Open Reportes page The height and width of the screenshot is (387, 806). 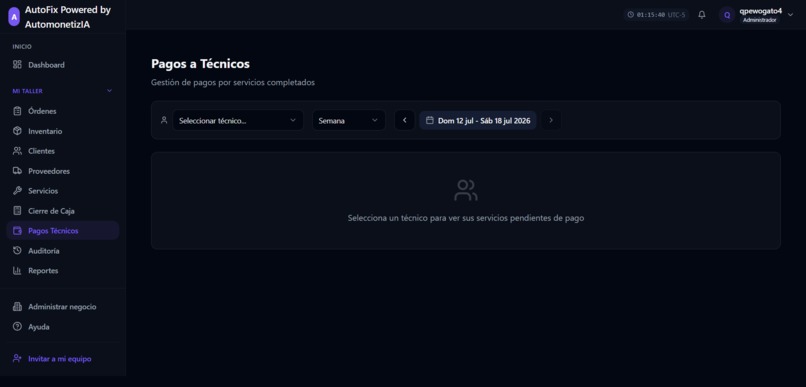click(x=63, y=270)
